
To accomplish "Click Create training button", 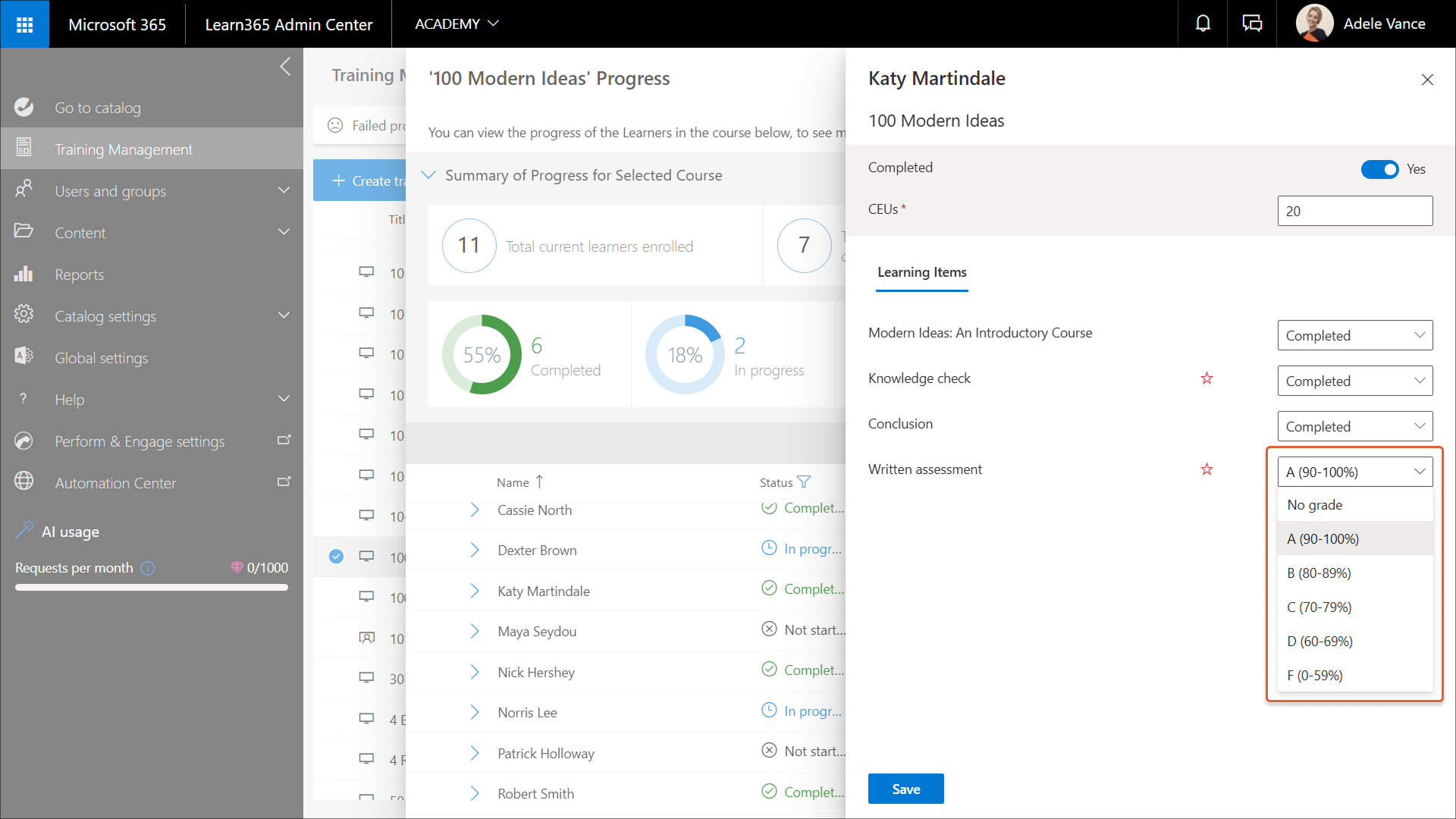I will coord(360,180).
